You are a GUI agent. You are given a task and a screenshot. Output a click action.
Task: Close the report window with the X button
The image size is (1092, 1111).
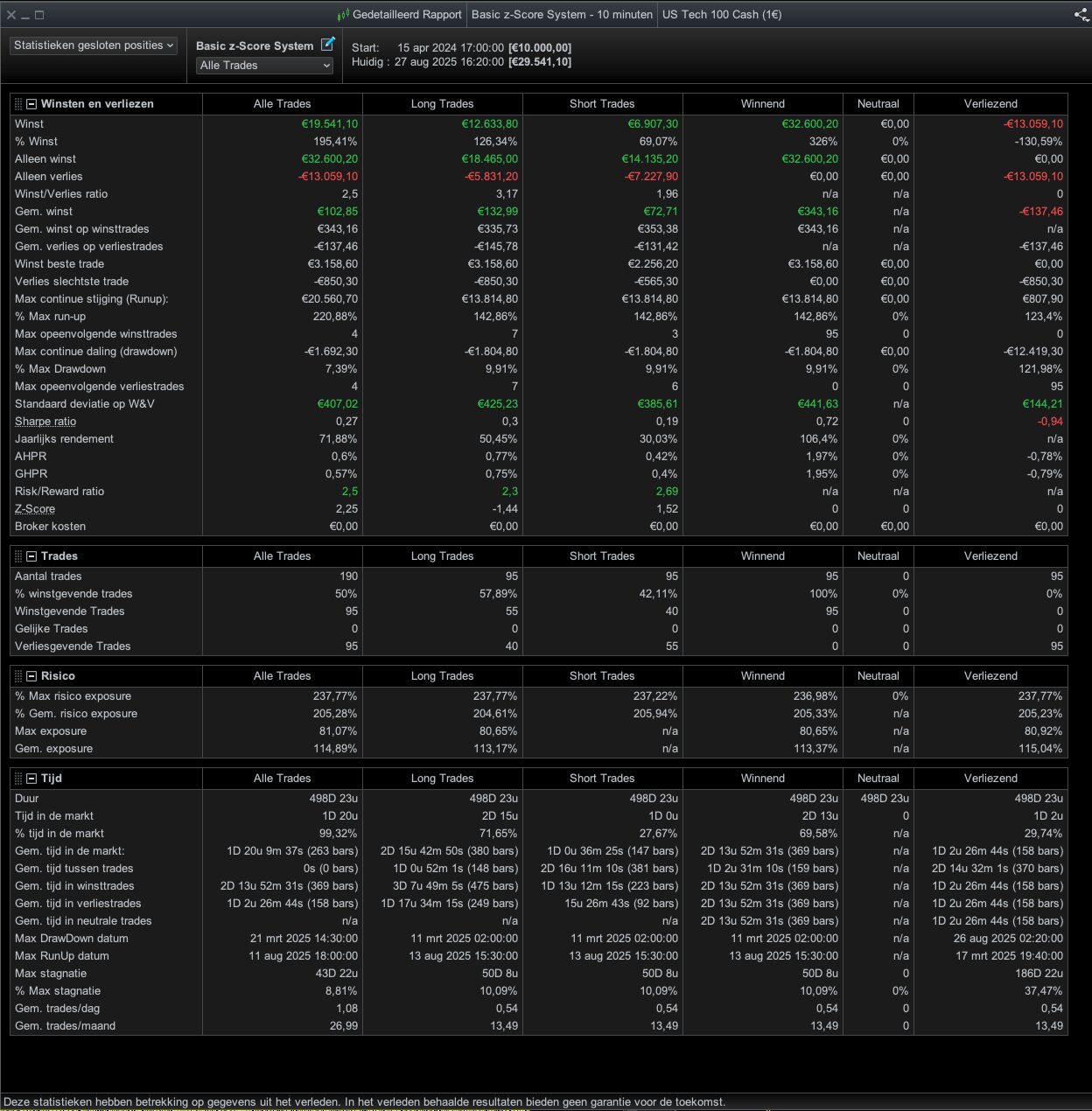click(11, 15)
